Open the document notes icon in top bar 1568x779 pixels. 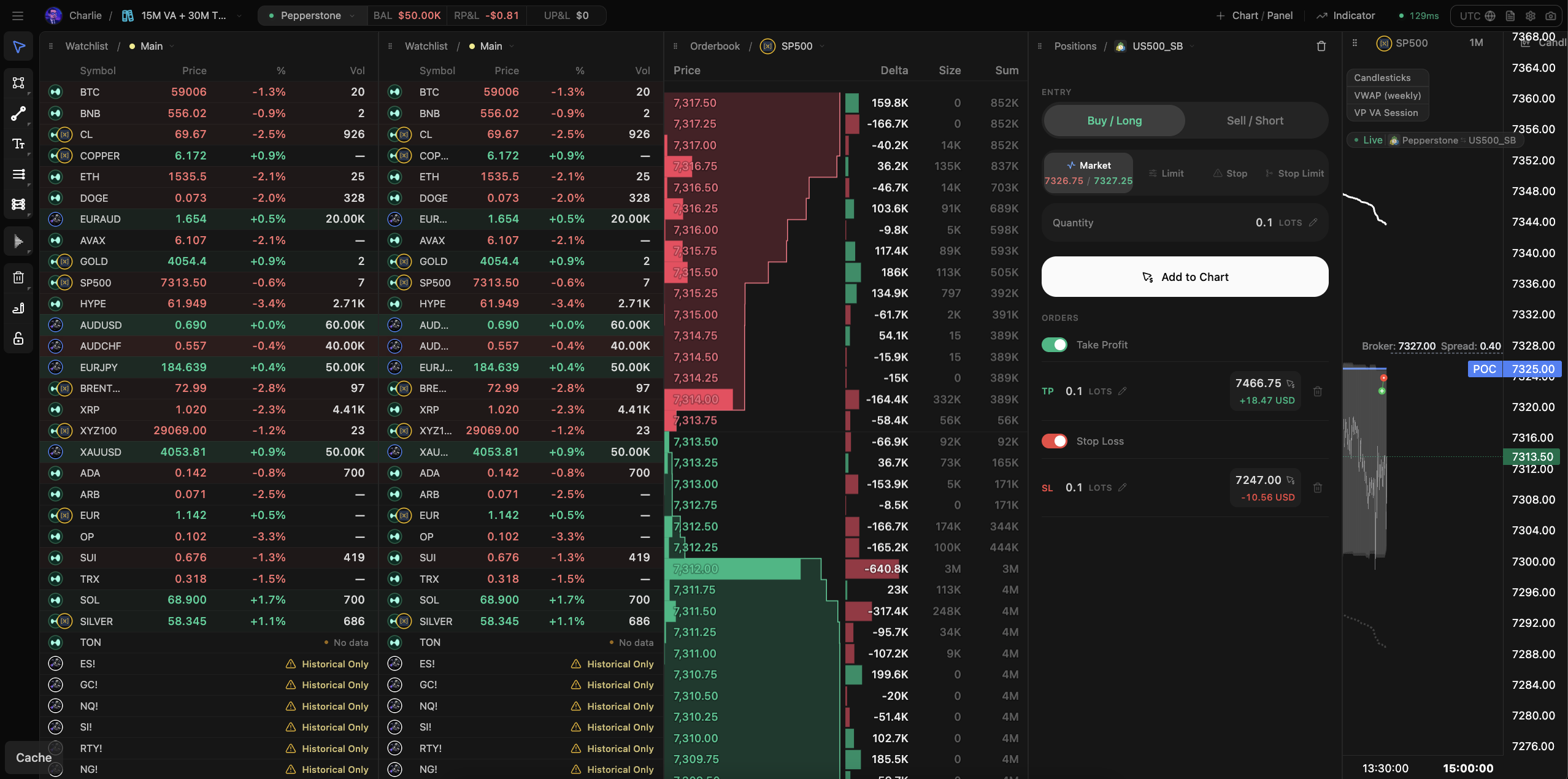point(1510,16)
